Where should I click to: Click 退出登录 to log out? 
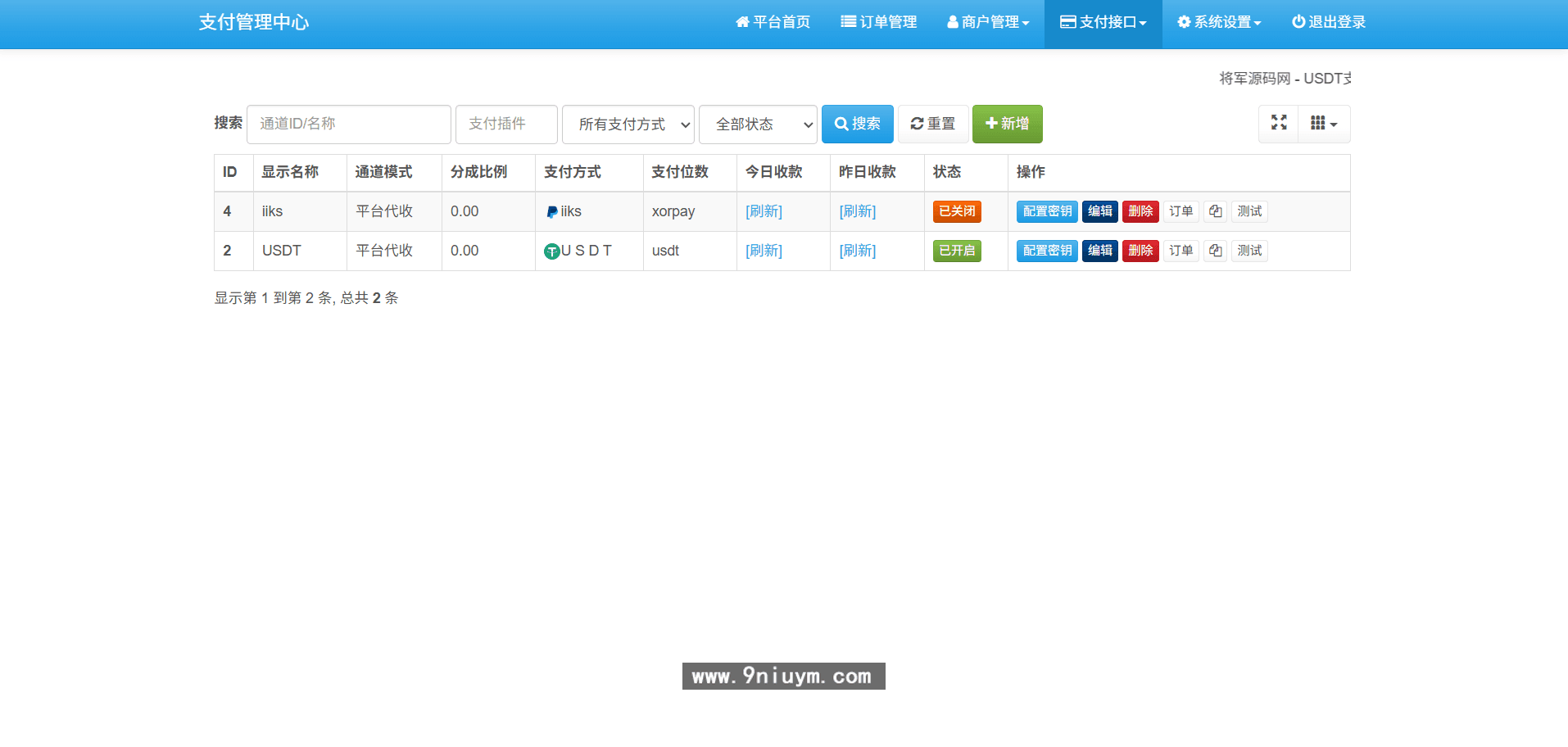click(x=1329, y=22)
